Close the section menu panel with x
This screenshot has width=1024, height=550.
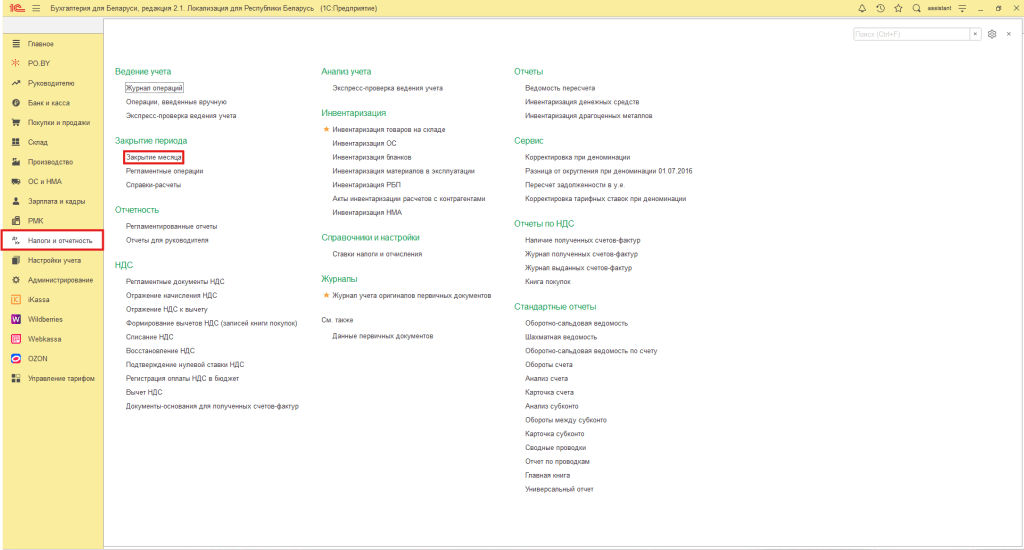pyautogui.click(x=1009, y=34)
